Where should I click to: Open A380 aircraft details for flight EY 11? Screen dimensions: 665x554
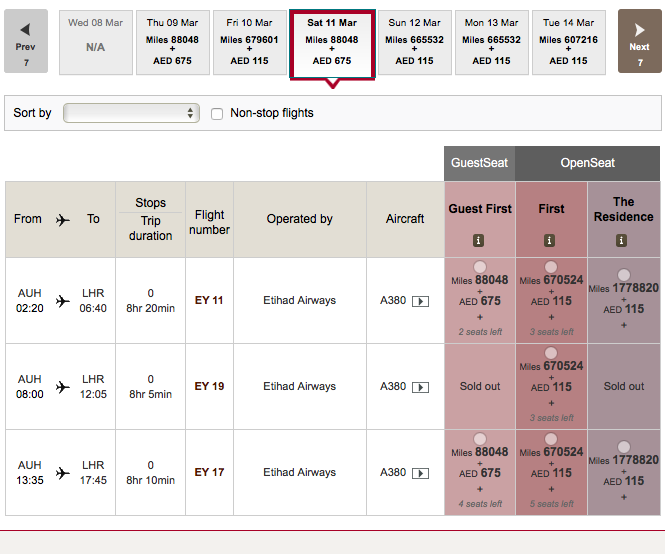[x=420, y=301]
